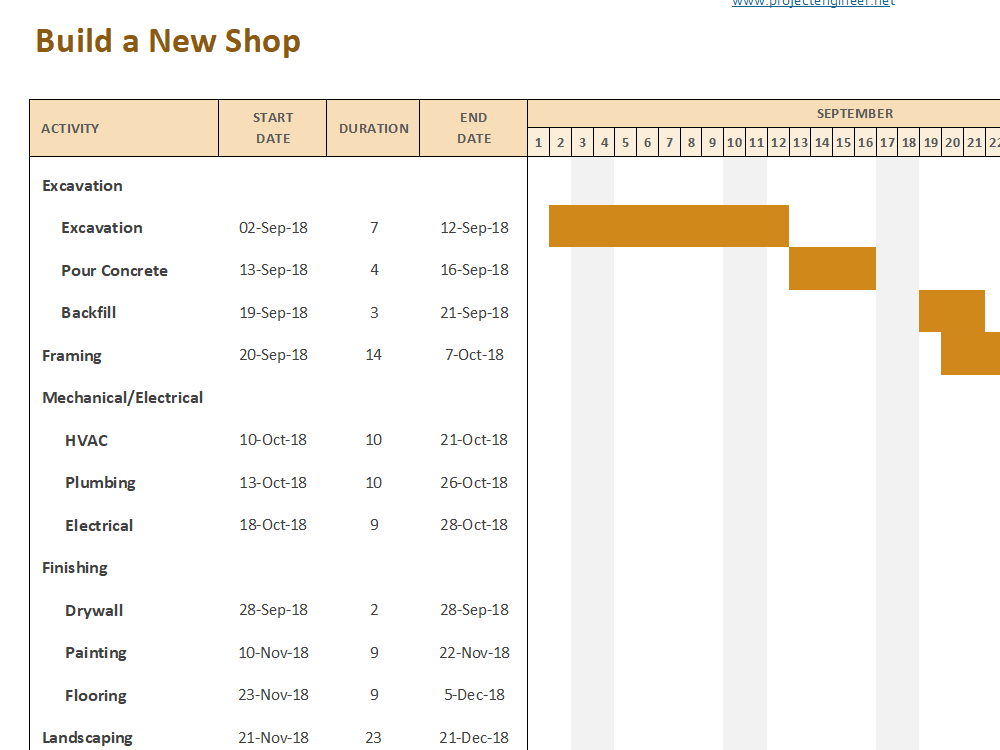Screen dimensions: 1000x750
Task: Select the Excavation group heading
Action: click(82, 186)
